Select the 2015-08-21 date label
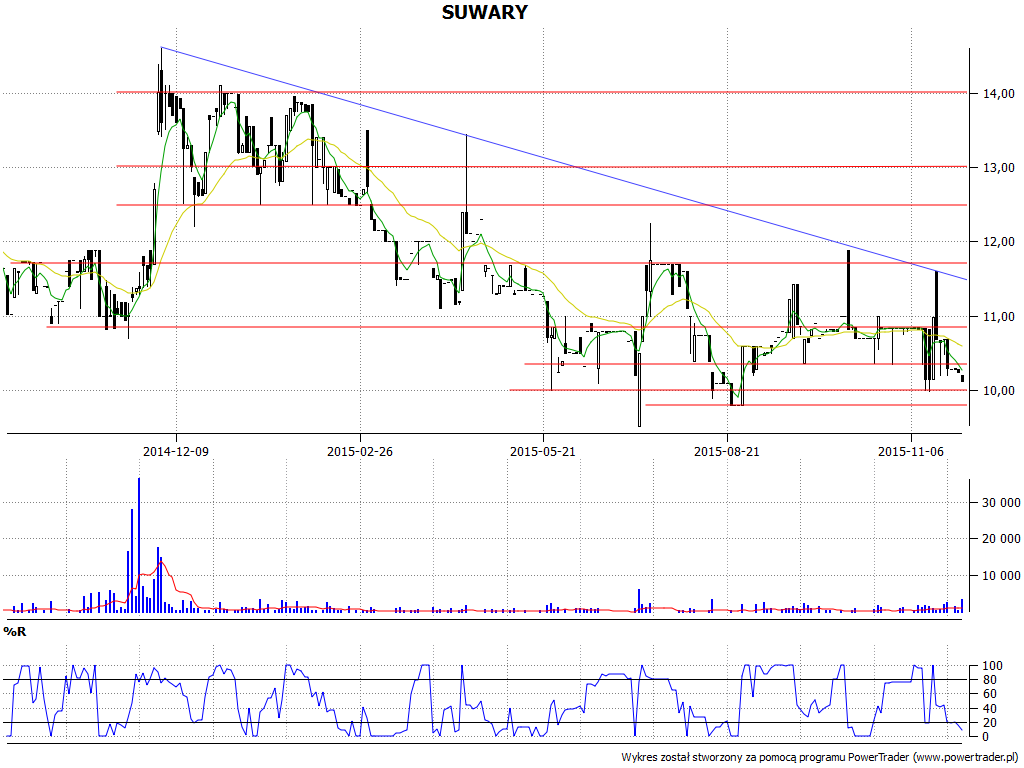The image size is (1024, 768). pyautogui.click(x=727, y=451)
